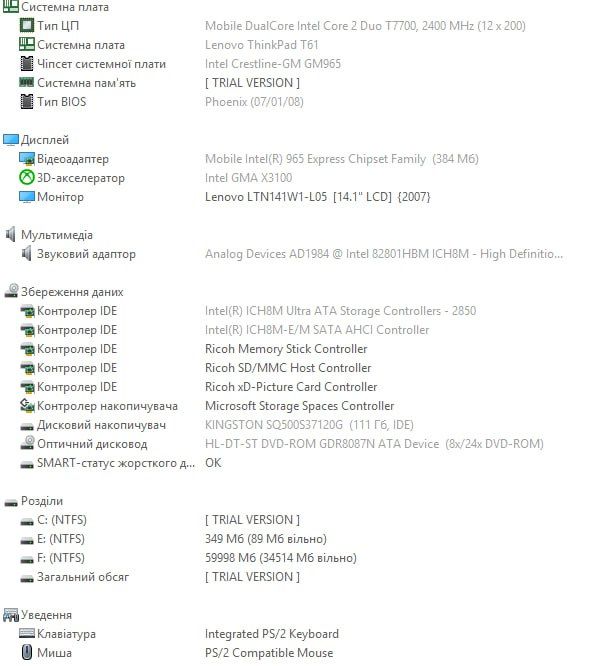Open Intel(R) ICH8M-E/M SATA AHCI Controller link
Image resolution: width=598 pixels, height=666 pixels.
click(x=317, y=330)
